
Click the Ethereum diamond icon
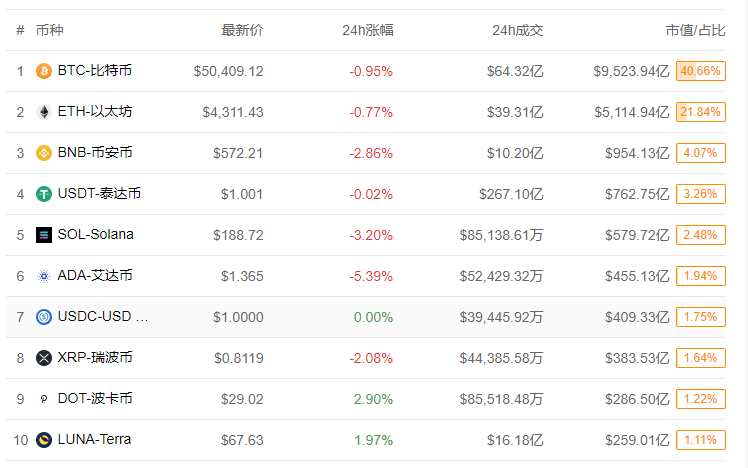tap(44, 112)
